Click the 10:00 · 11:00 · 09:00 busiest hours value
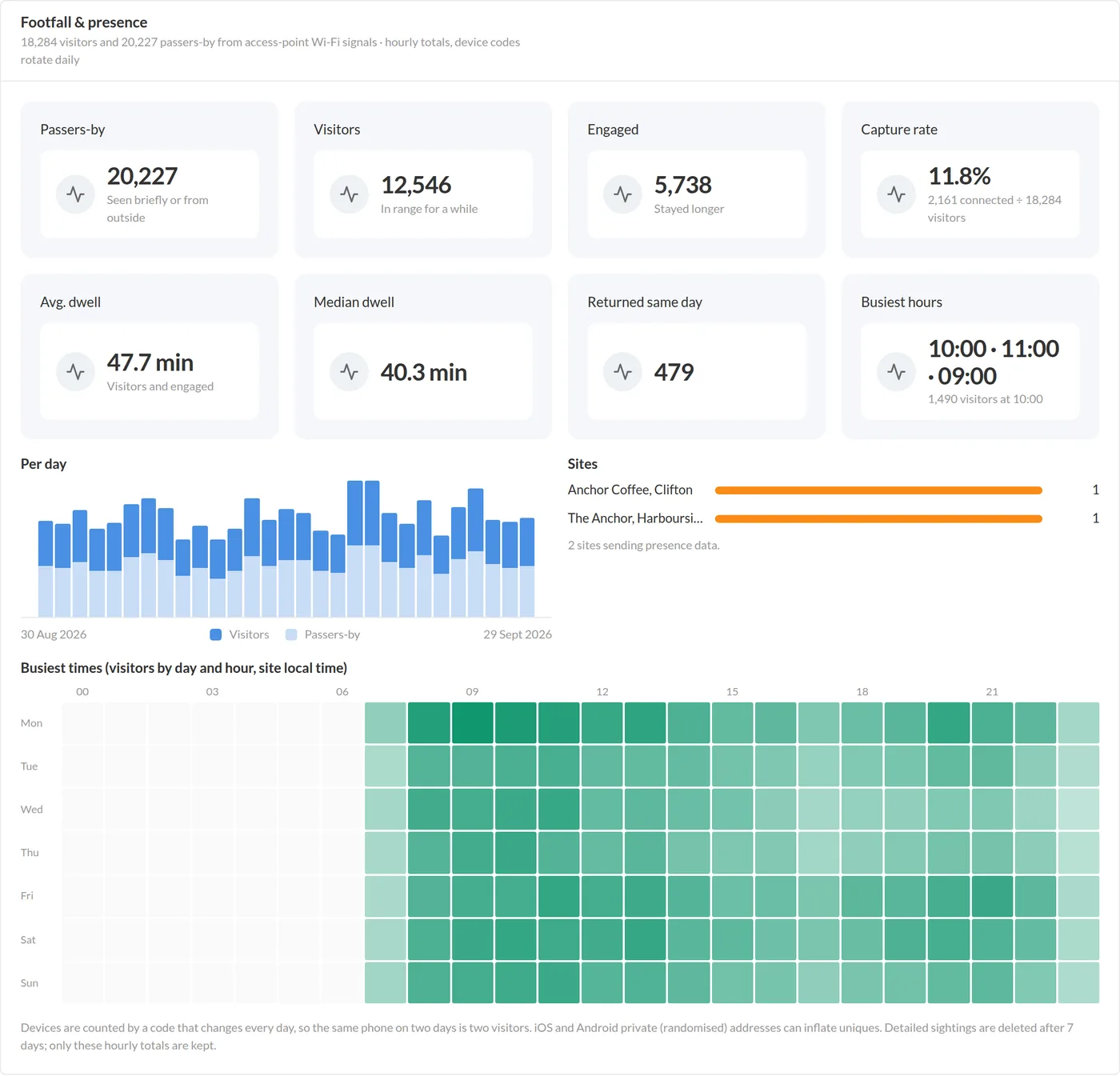 [994, 362]
